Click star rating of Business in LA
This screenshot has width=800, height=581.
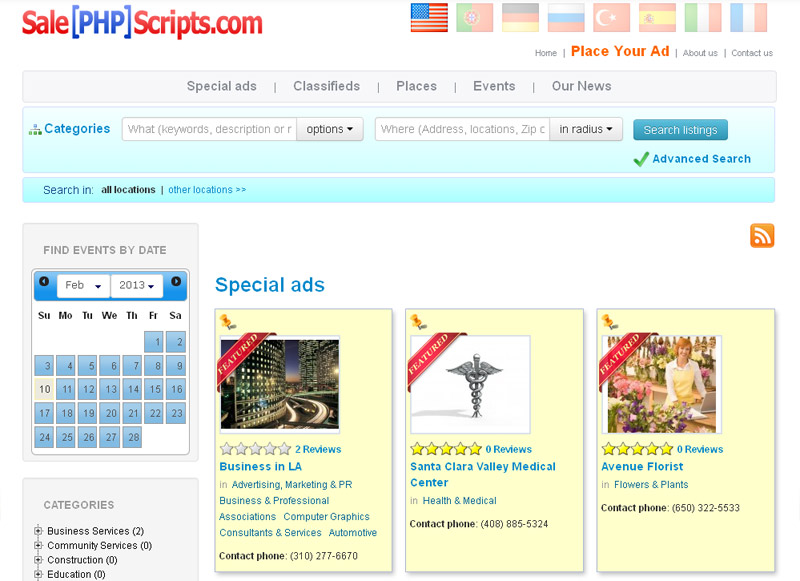[255, 449]
